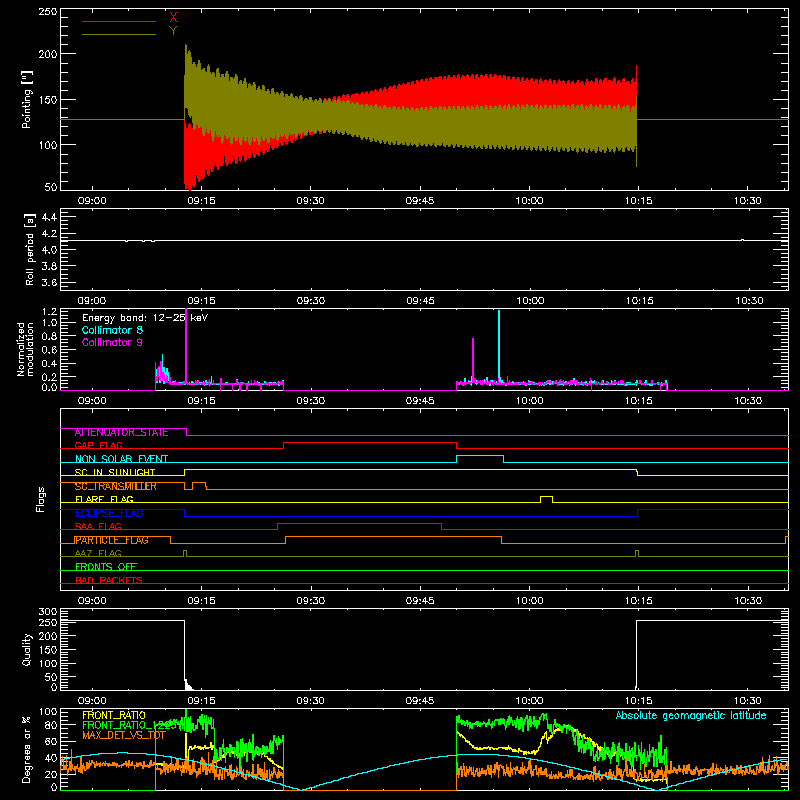Click the green FRONT_RATIO_1225 legend entry
Viewport: 800px width, 800px height.
pos(130,725)
